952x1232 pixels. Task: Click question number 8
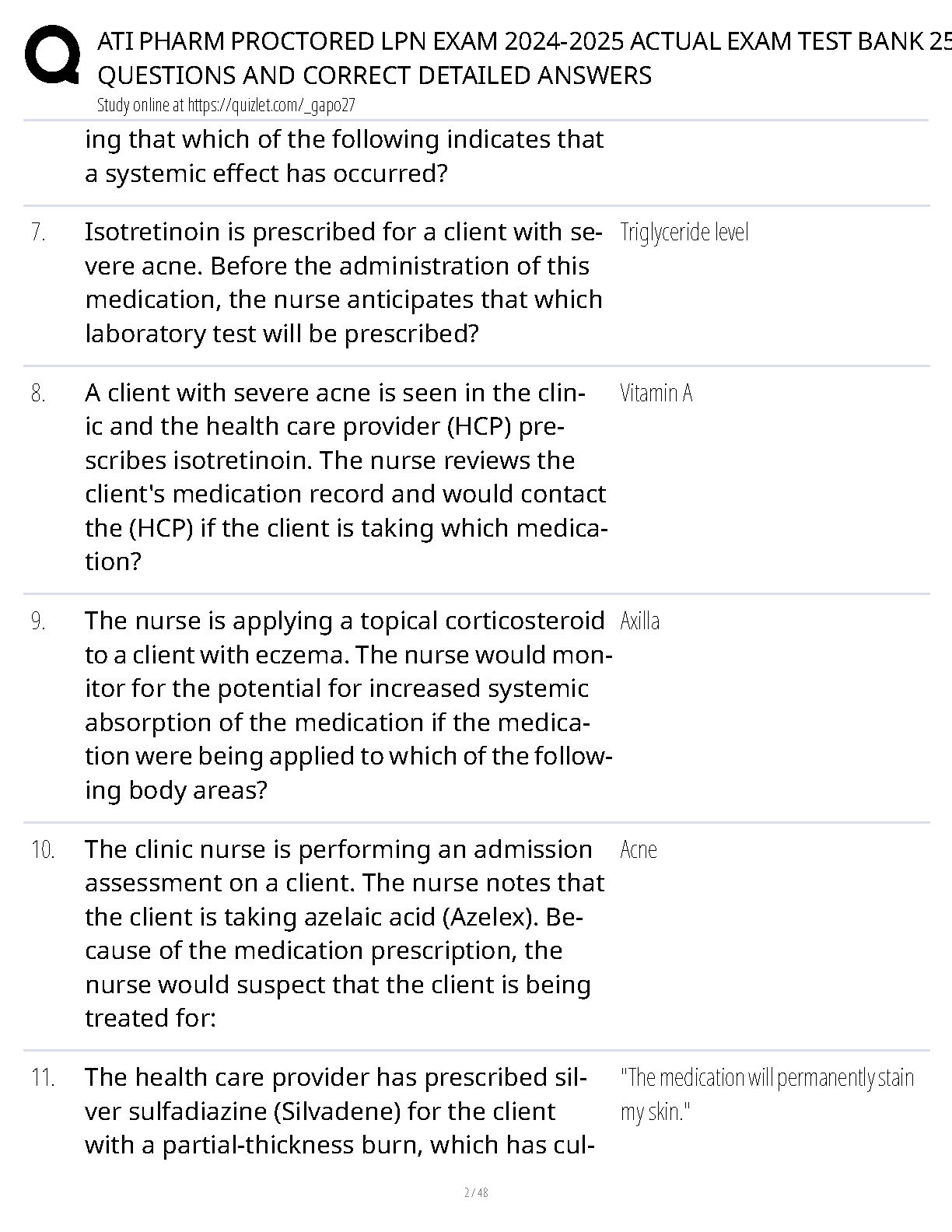(x=38, y=393)
